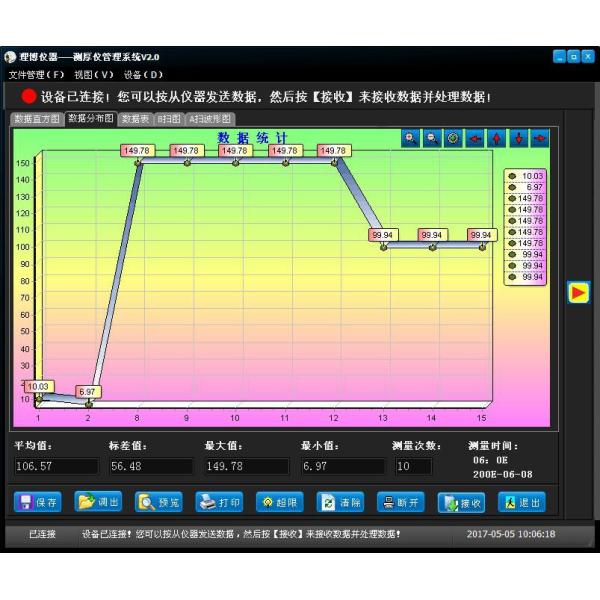The height and width of the screenshot is (600, 600).
Task: Open the 数据表 tab
Action: click(135, 118)
